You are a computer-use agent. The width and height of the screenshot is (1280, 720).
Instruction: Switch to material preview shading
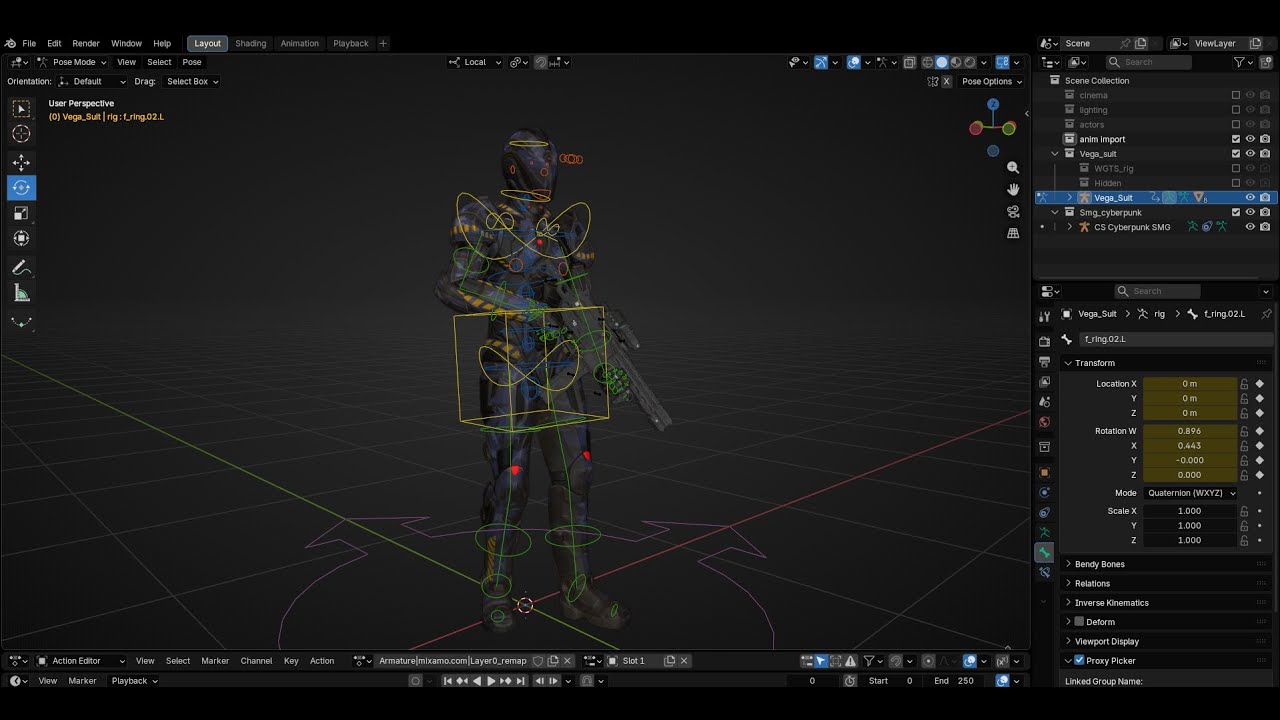click(x=955, y=62)
